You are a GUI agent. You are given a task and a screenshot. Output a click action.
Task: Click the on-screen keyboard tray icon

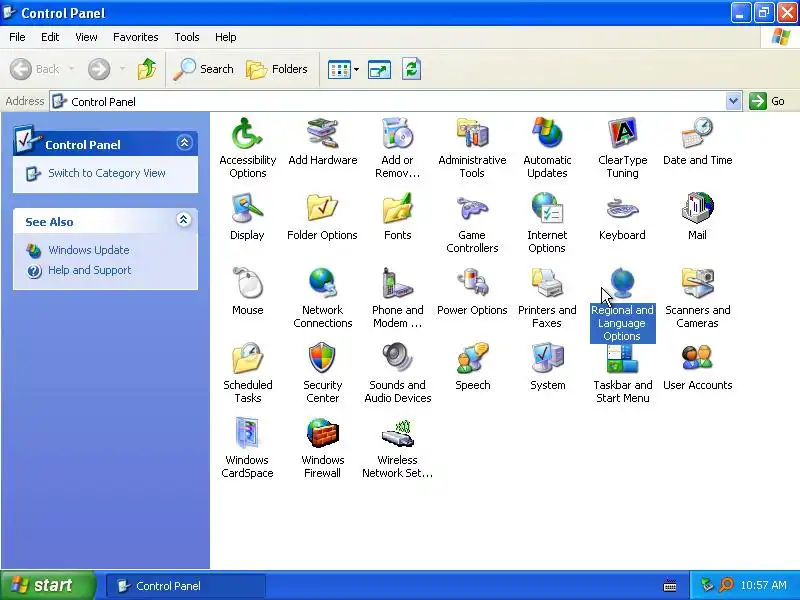click(x=670, y=586)
